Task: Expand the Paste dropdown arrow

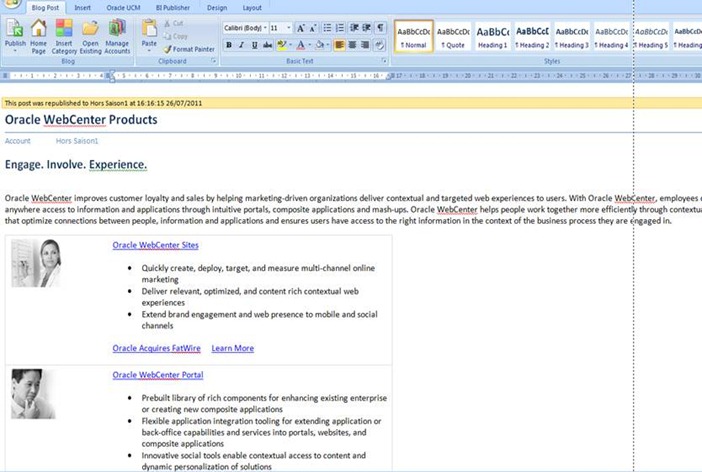Action: (x=149, y=51)
